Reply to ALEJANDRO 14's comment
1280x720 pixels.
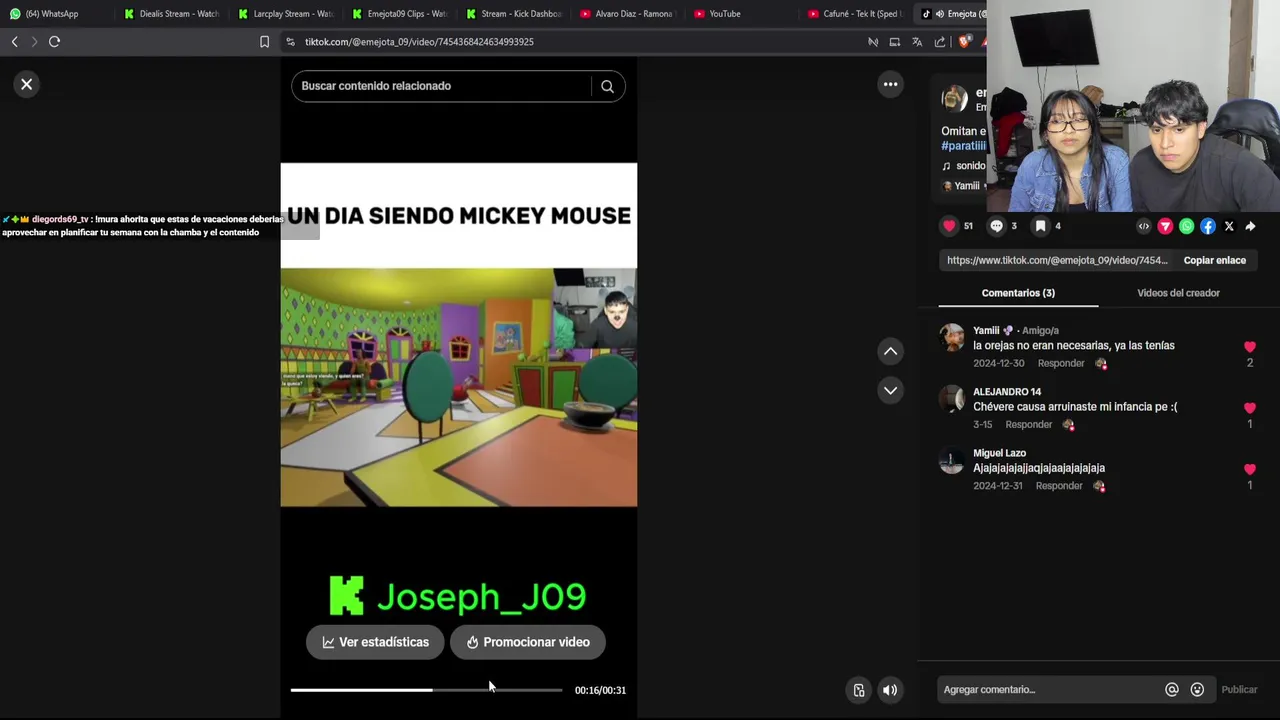[1029, 424]
